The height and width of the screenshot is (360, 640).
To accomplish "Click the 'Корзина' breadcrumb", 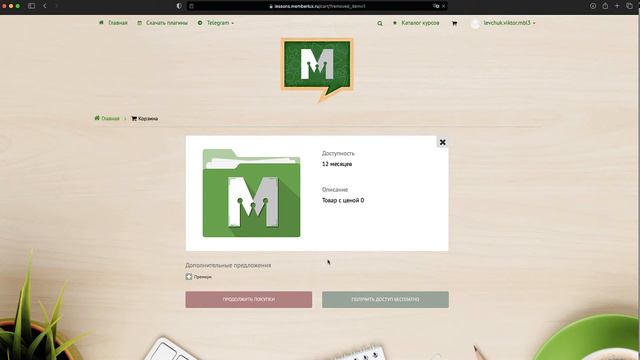I will (x=144, y=118).
